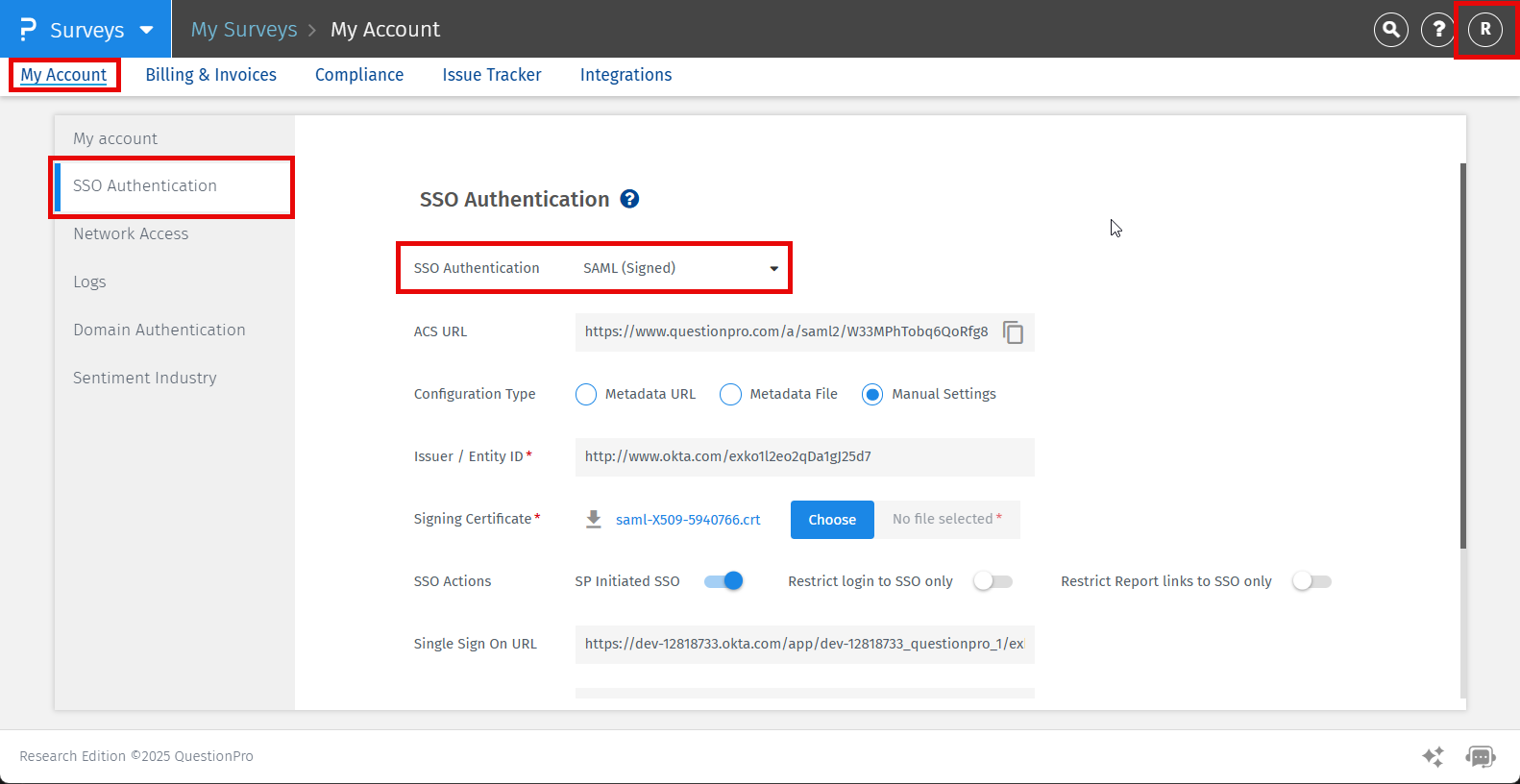
Task: Switch to the Billing & Invoices tab
Action: tap(210, 75)
